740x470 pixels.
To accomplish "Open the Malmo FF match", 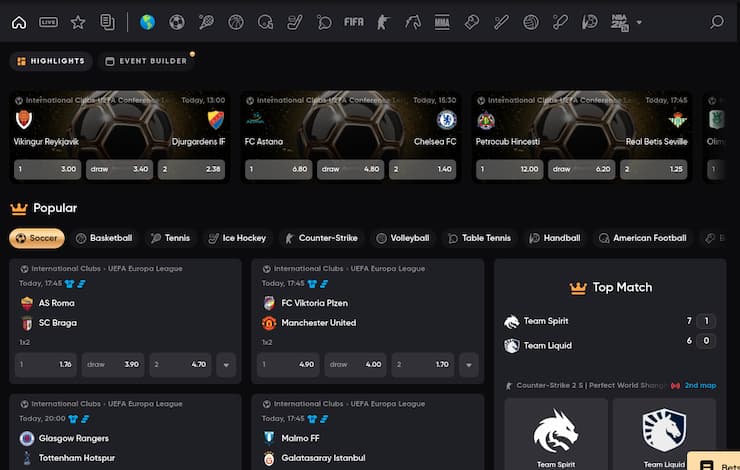I will [368, 432].
